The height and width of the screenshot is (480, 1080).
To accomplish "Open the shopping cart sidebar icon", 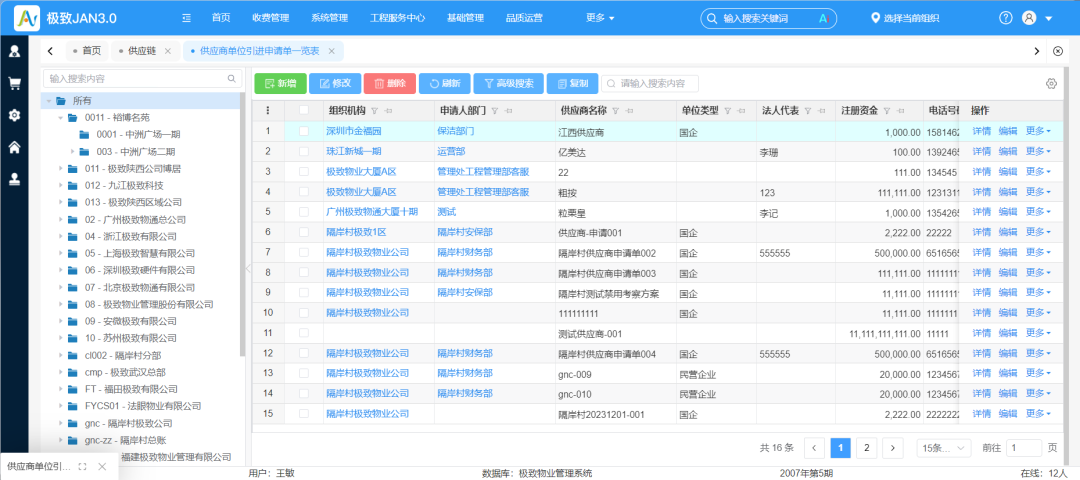I will click(14, 83).
